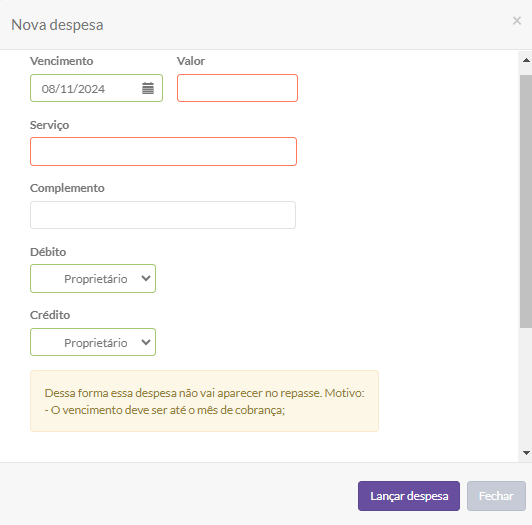Click the Valor field label
The height and width of the screenshot is (525, 532).
191,61
